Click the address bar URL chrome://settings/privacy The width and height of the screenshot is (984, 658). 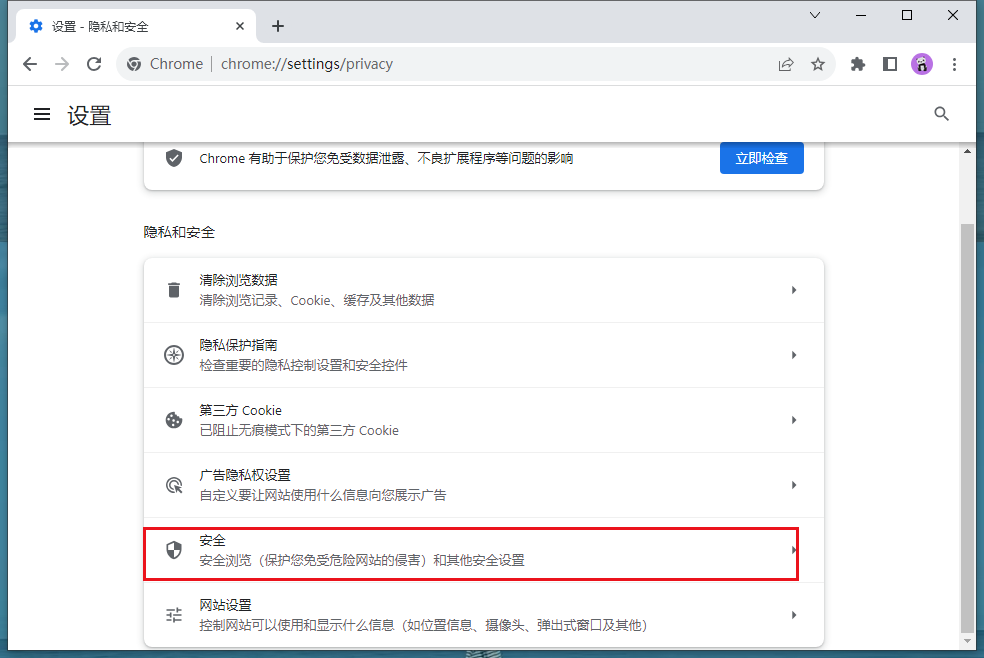point(307,64)
